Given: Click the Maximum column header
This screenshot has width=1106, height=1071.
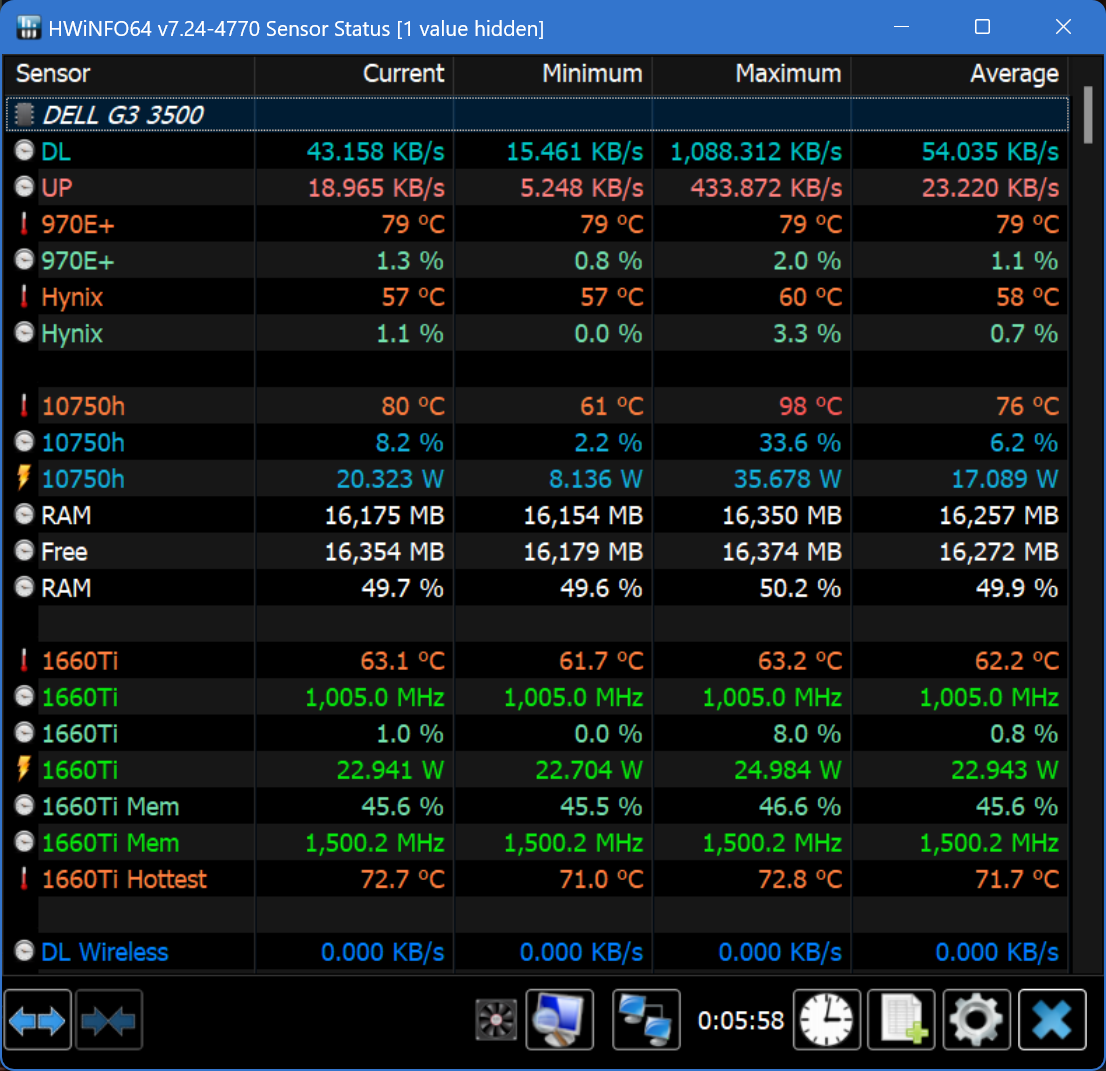Looking at the screenshot, I should (752, 73).
